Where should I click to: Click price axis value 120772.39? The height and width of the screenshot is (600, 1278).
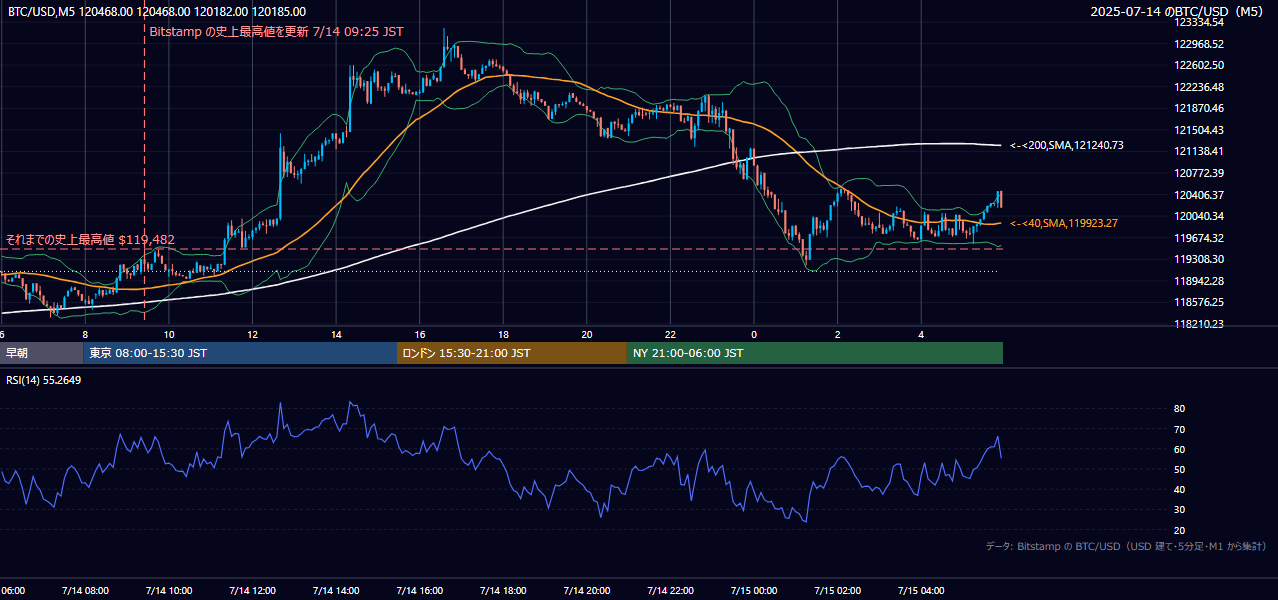point(1200,173)
